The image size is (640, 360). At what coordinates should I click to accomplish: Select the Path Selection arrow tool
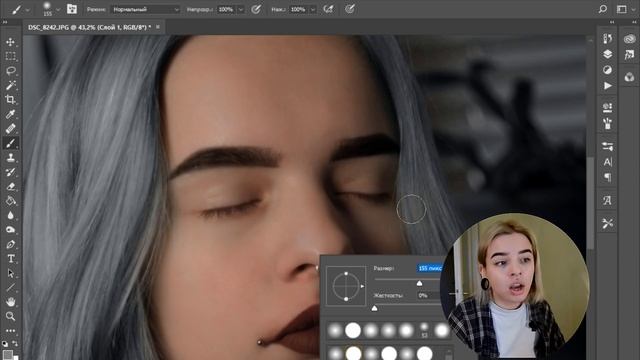pos(11,273)
